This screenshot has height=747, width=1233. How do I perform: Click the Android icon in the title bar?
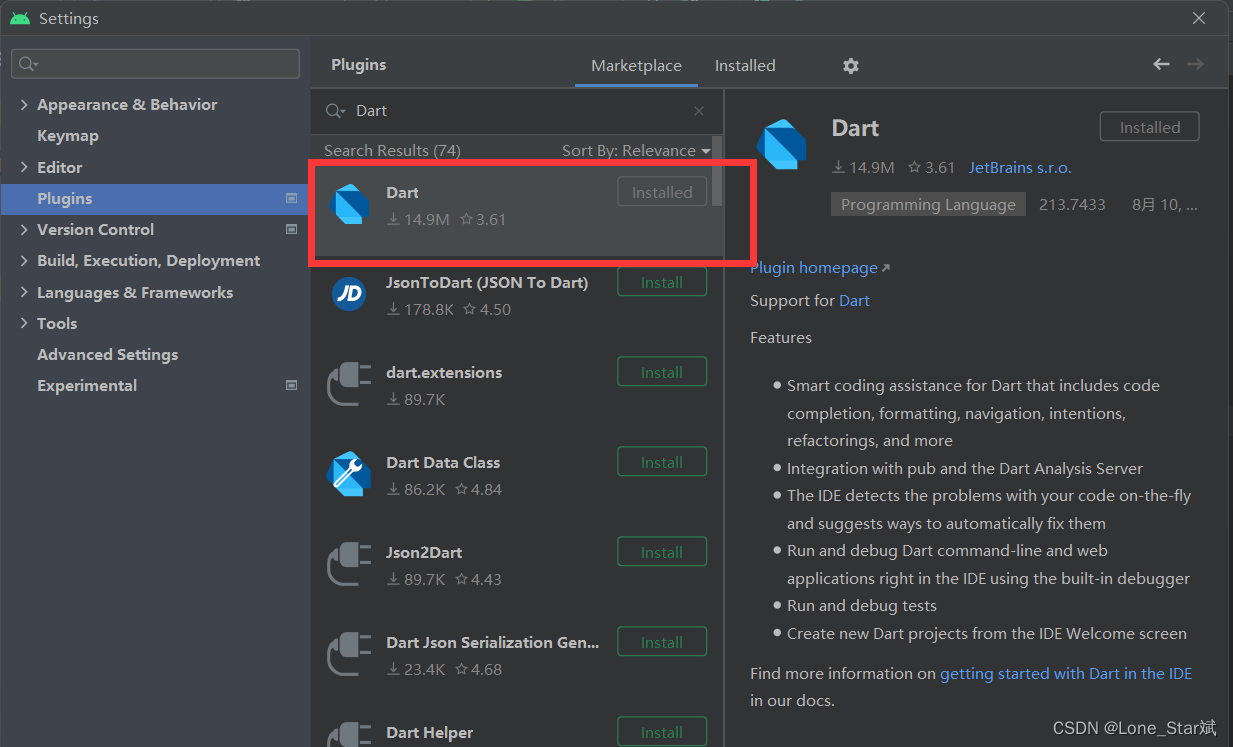tap(20, 18)
